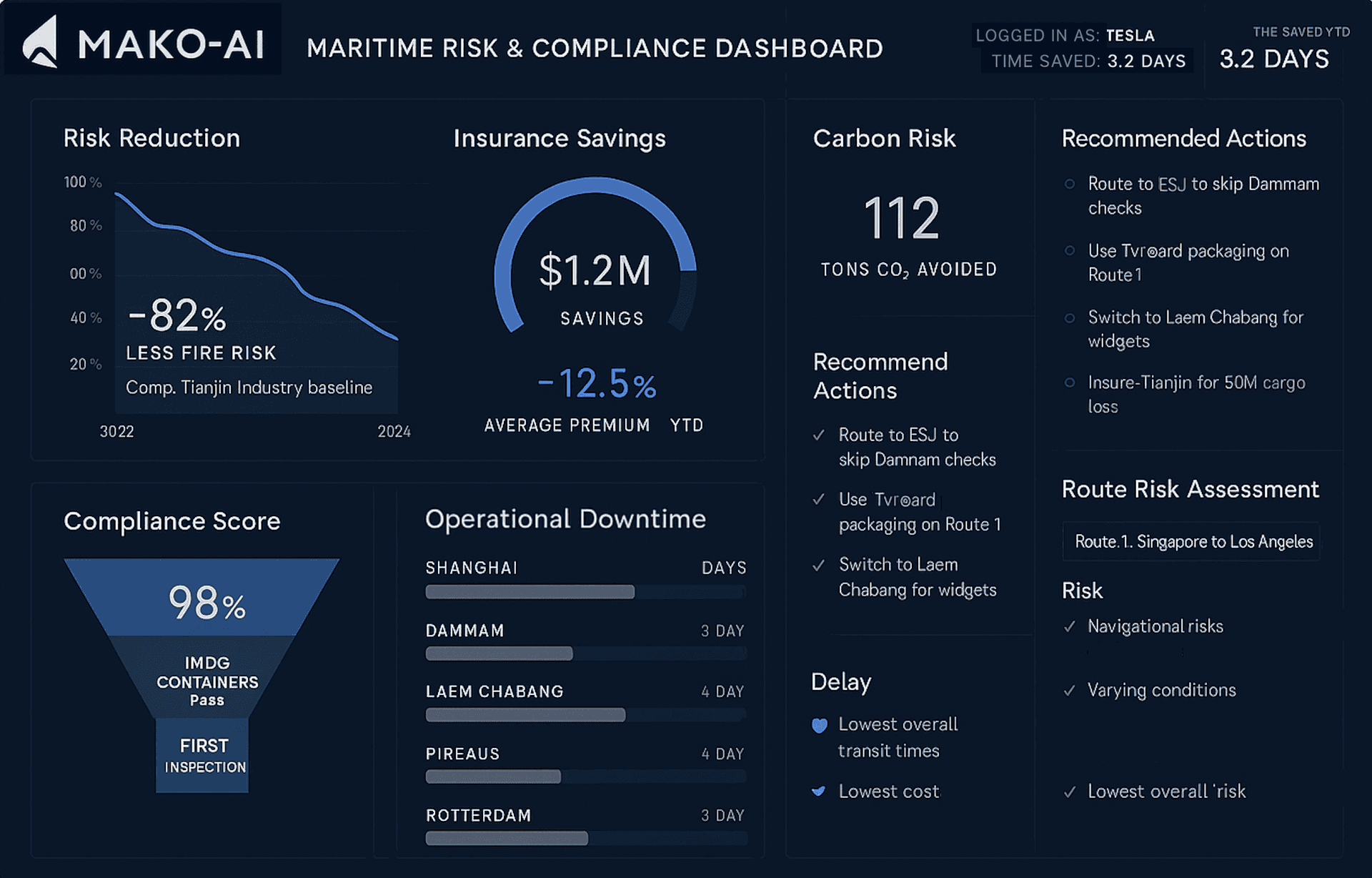
Task: Toggle the checkmark for Route to ESJ action
Action: click(x=819, y=435)
